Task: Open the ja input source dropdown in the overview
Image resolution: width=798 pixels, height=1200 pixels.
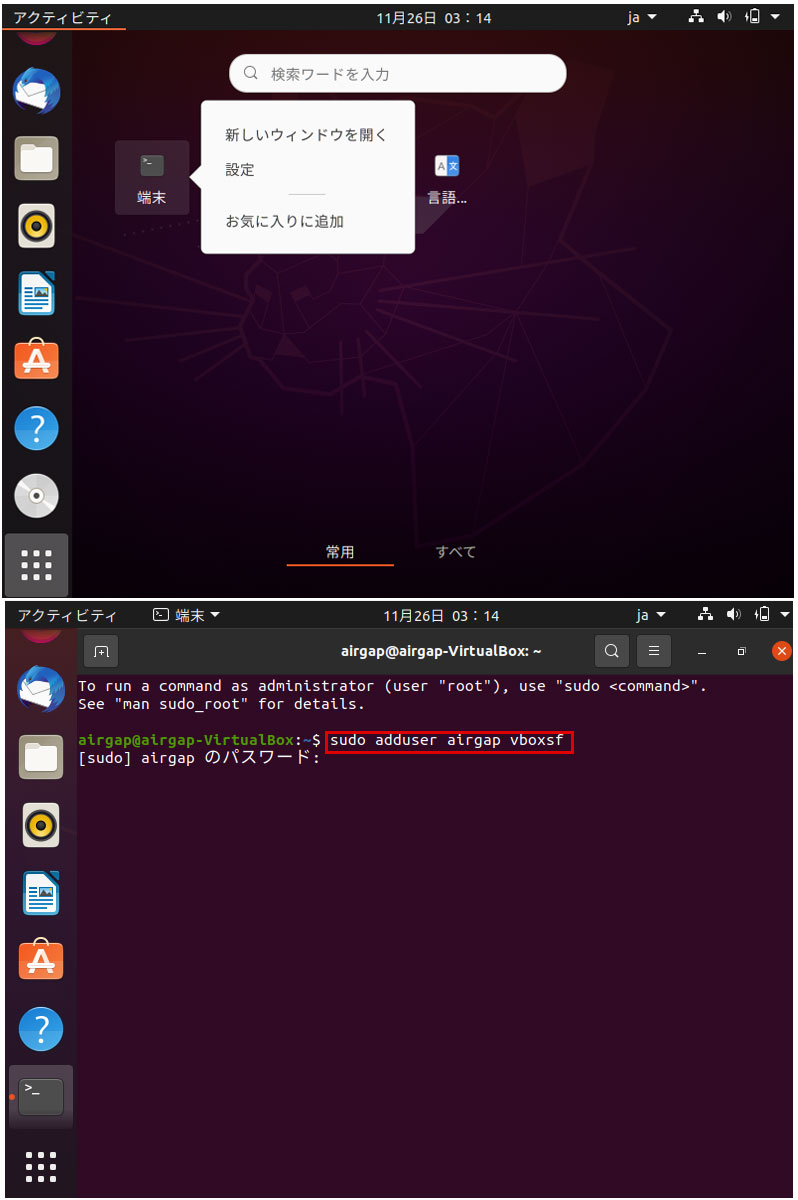Action: pyautogui.click(x=642, y=18)
